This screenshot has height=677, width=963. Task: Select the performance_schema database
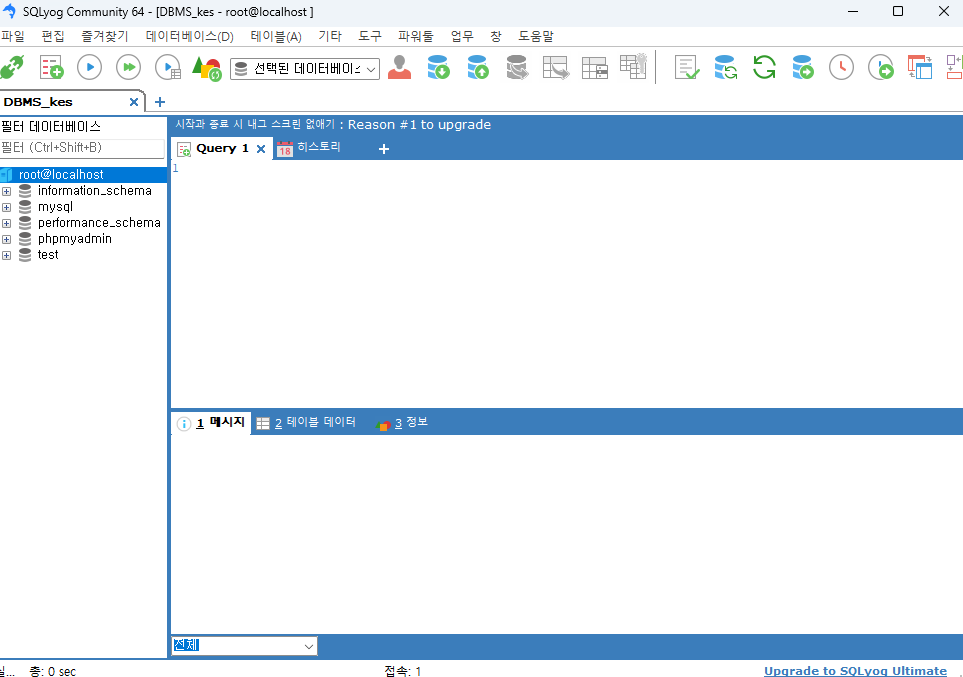[99, 223]
